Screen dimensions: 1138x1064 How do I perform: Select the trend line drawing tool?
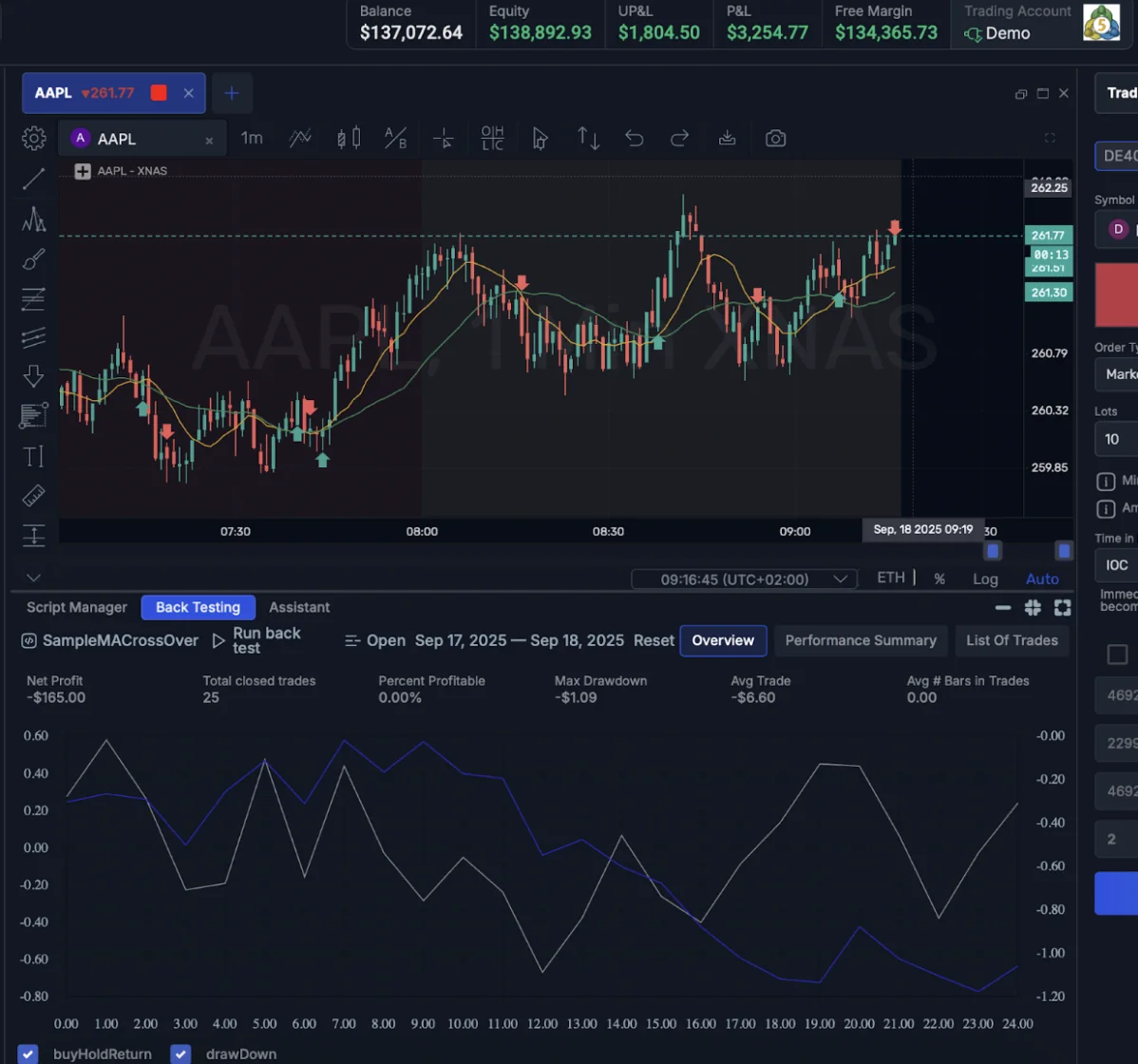point(34,179)
